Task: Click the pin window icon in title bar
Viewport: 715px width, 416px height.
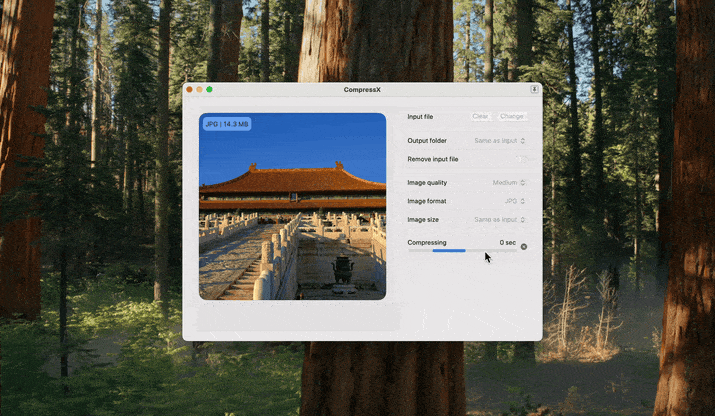Action: [x=534, y=89]
